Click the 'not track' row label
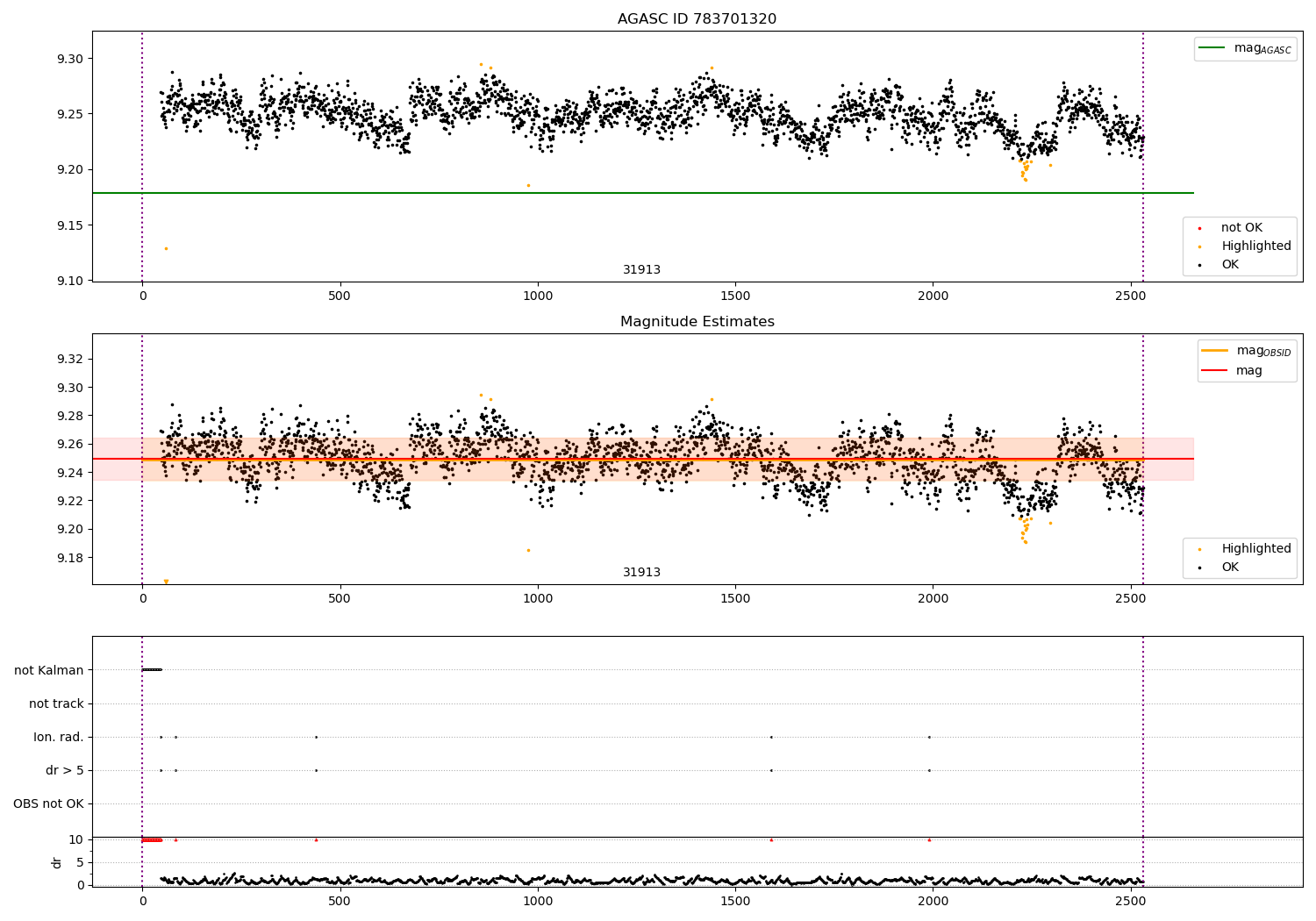 tap(56, 703)
